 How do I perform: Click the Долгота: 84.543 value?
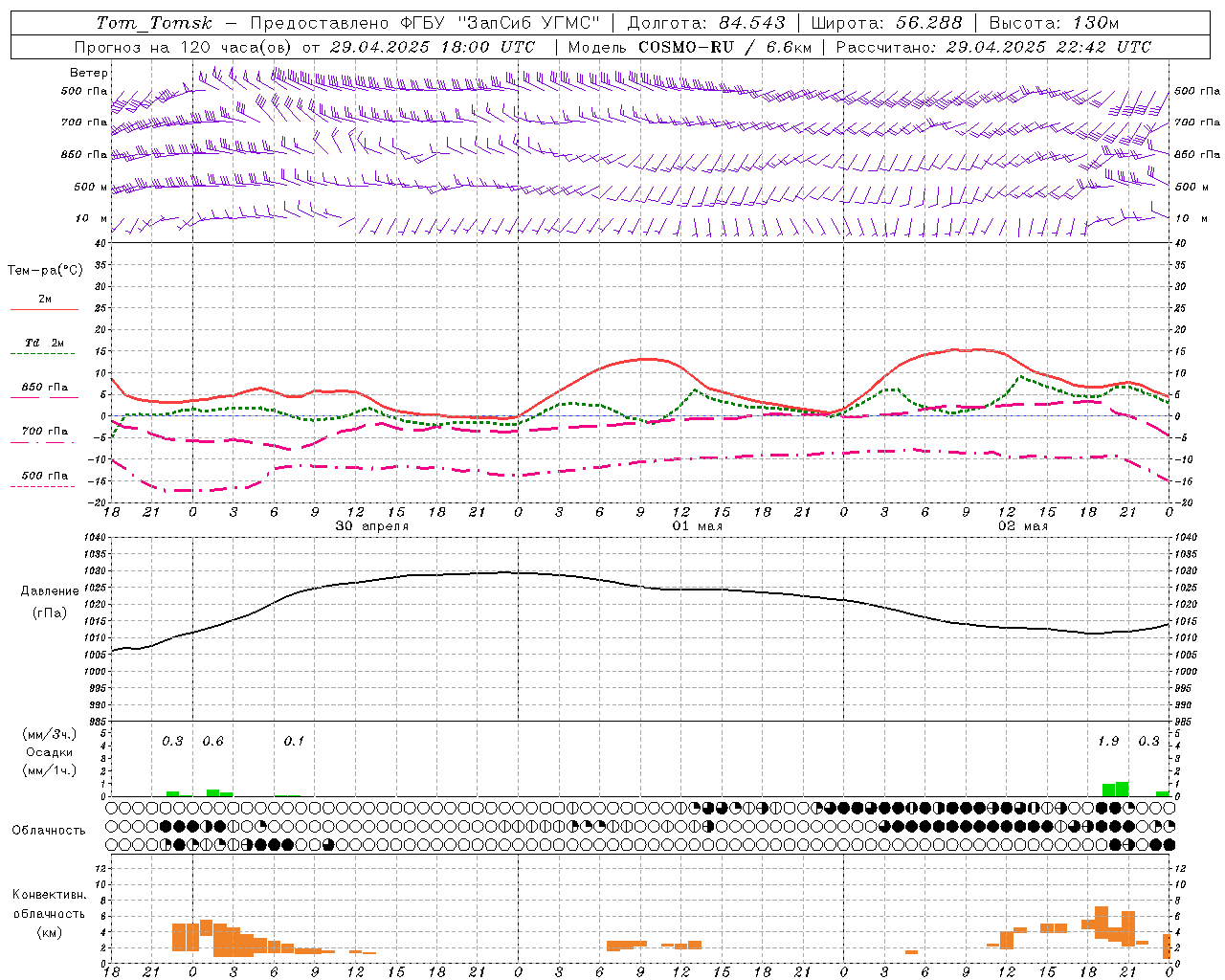click(706, 23)
